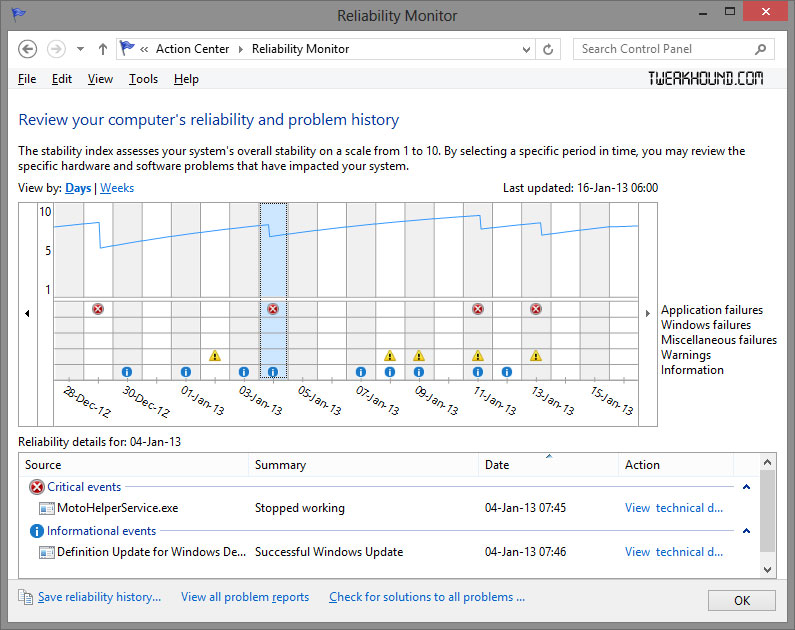
Task: Select information icon on 07-Jan-13
Action: [360, 372]
